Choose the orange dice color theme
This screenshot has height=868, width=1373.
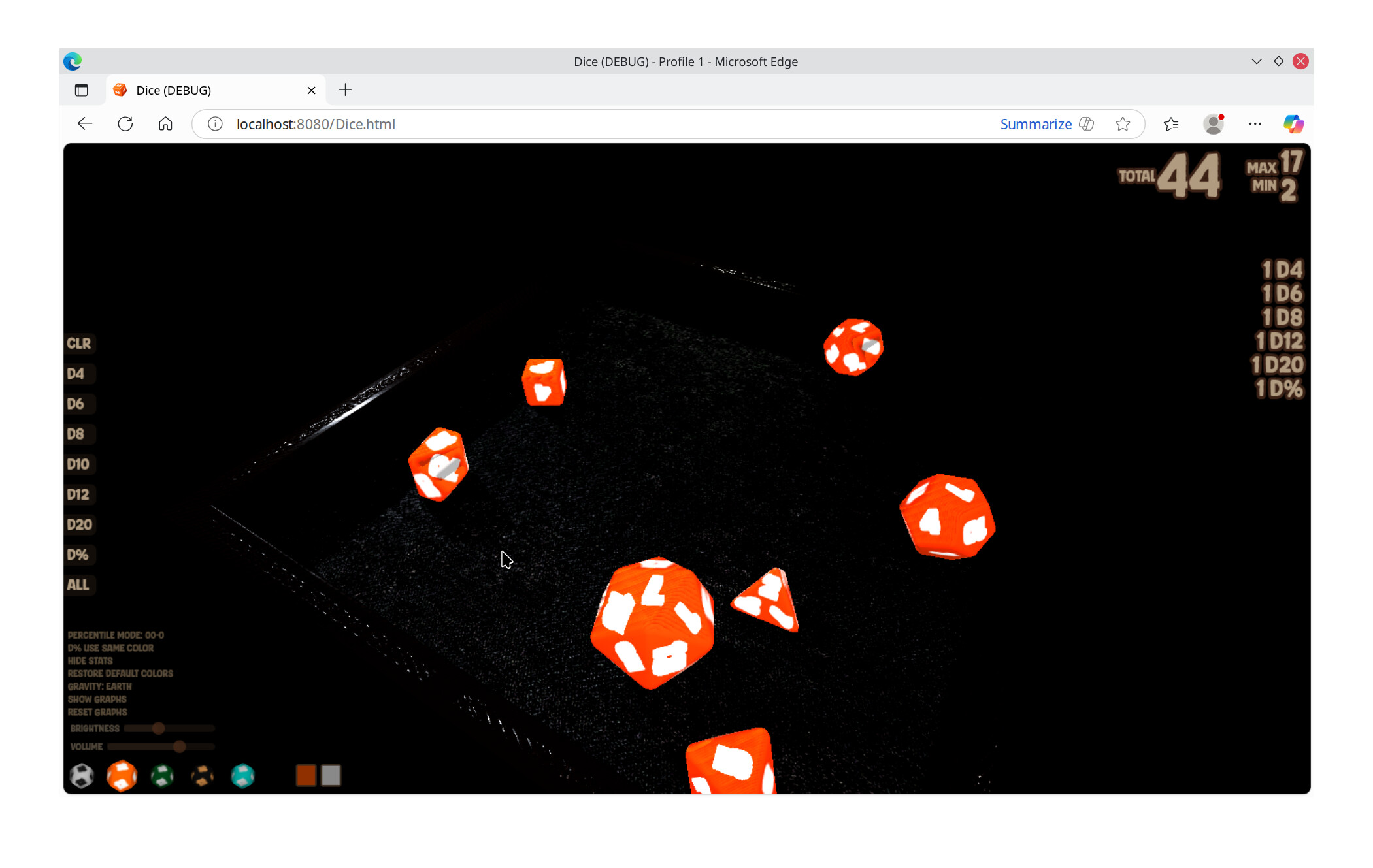tap(122, 776)
